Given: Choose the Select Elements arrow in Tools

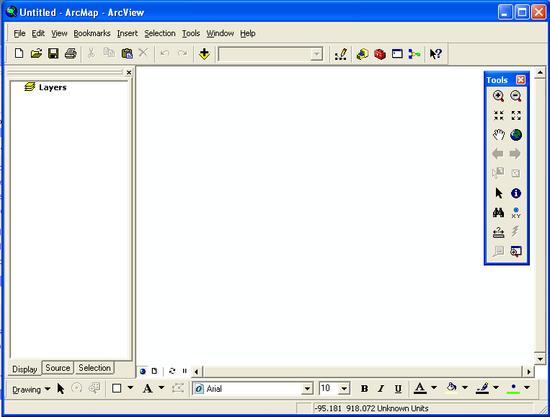Looking at the screenshot, I should pyautogui.click(x=498, y=193).
